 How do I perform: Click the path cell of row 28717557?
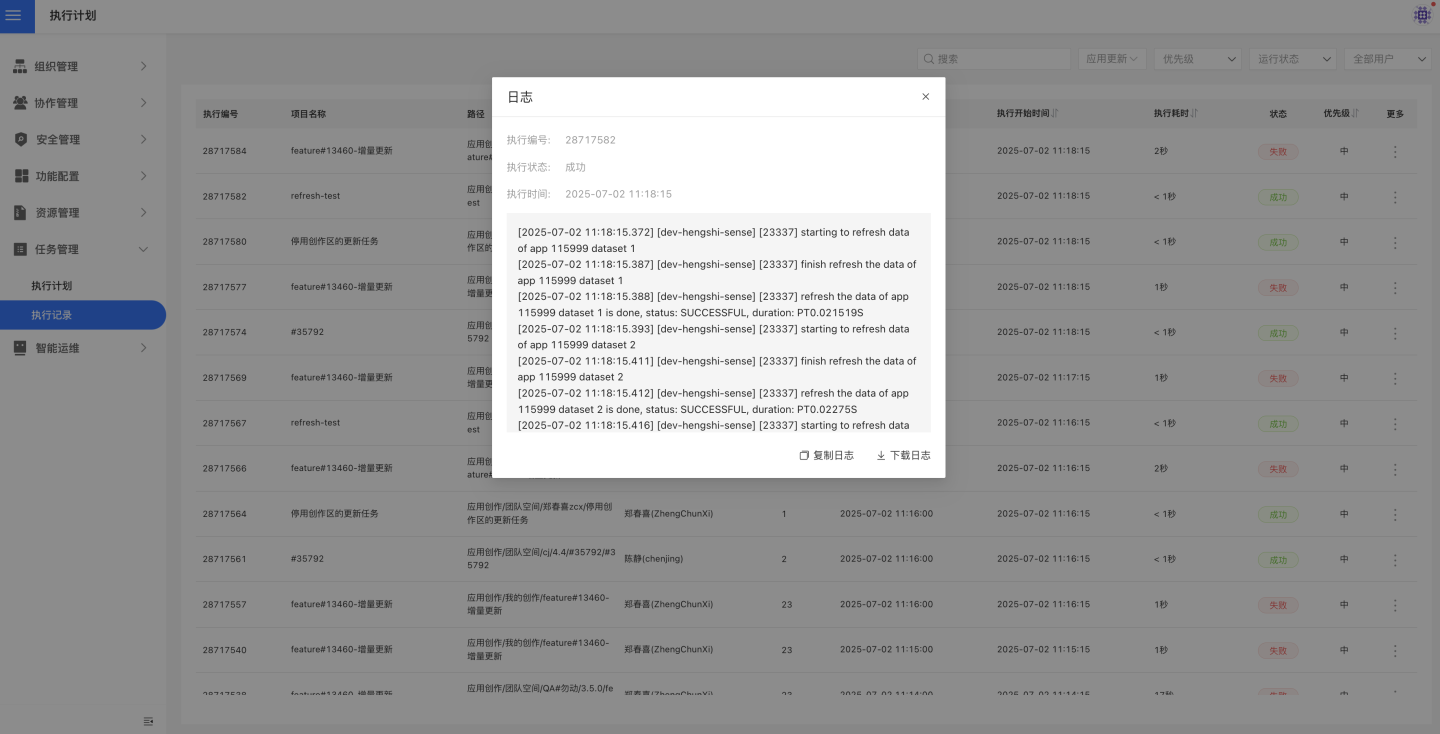point(538,604)
